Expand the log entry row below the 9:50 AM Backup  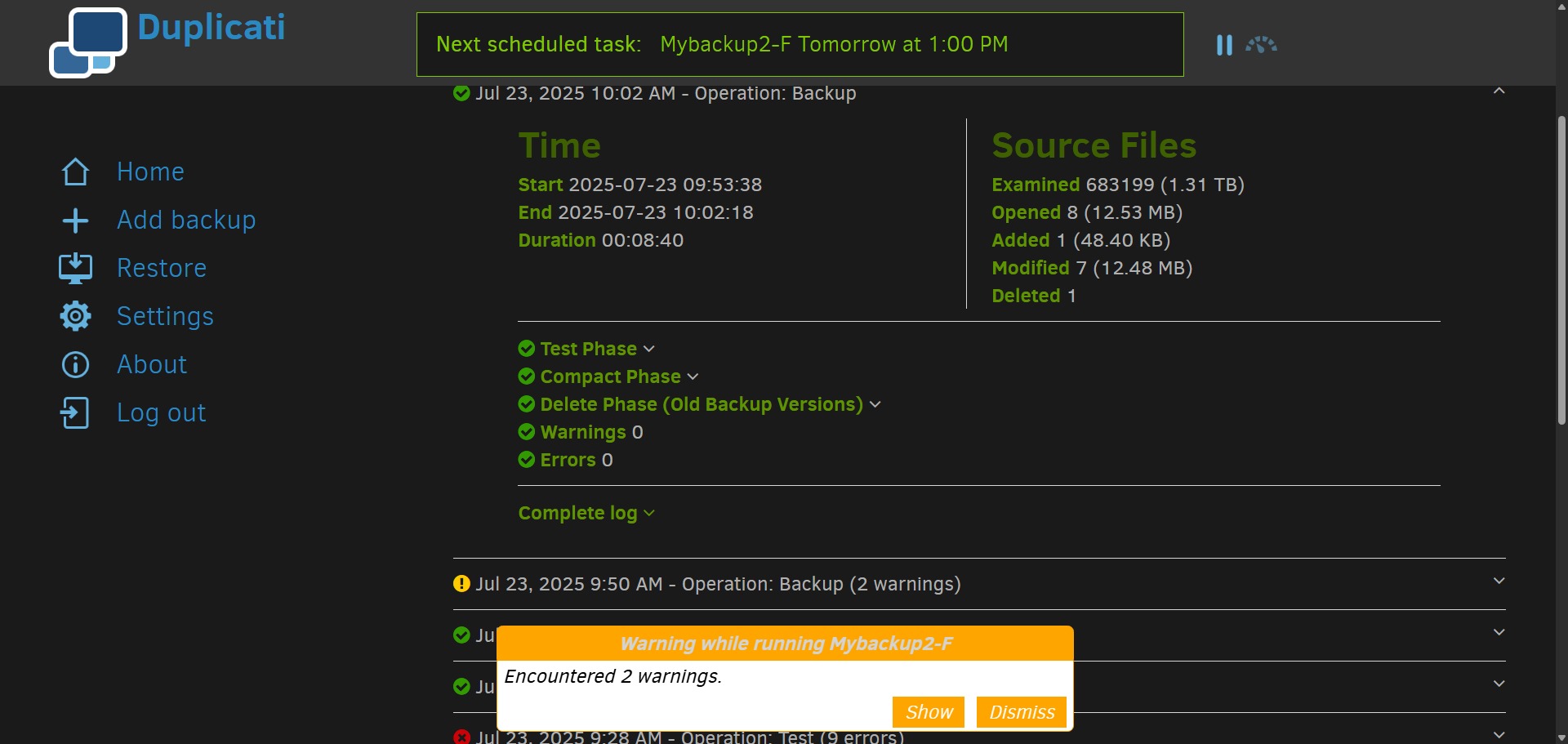click(x=1499, y=632)
